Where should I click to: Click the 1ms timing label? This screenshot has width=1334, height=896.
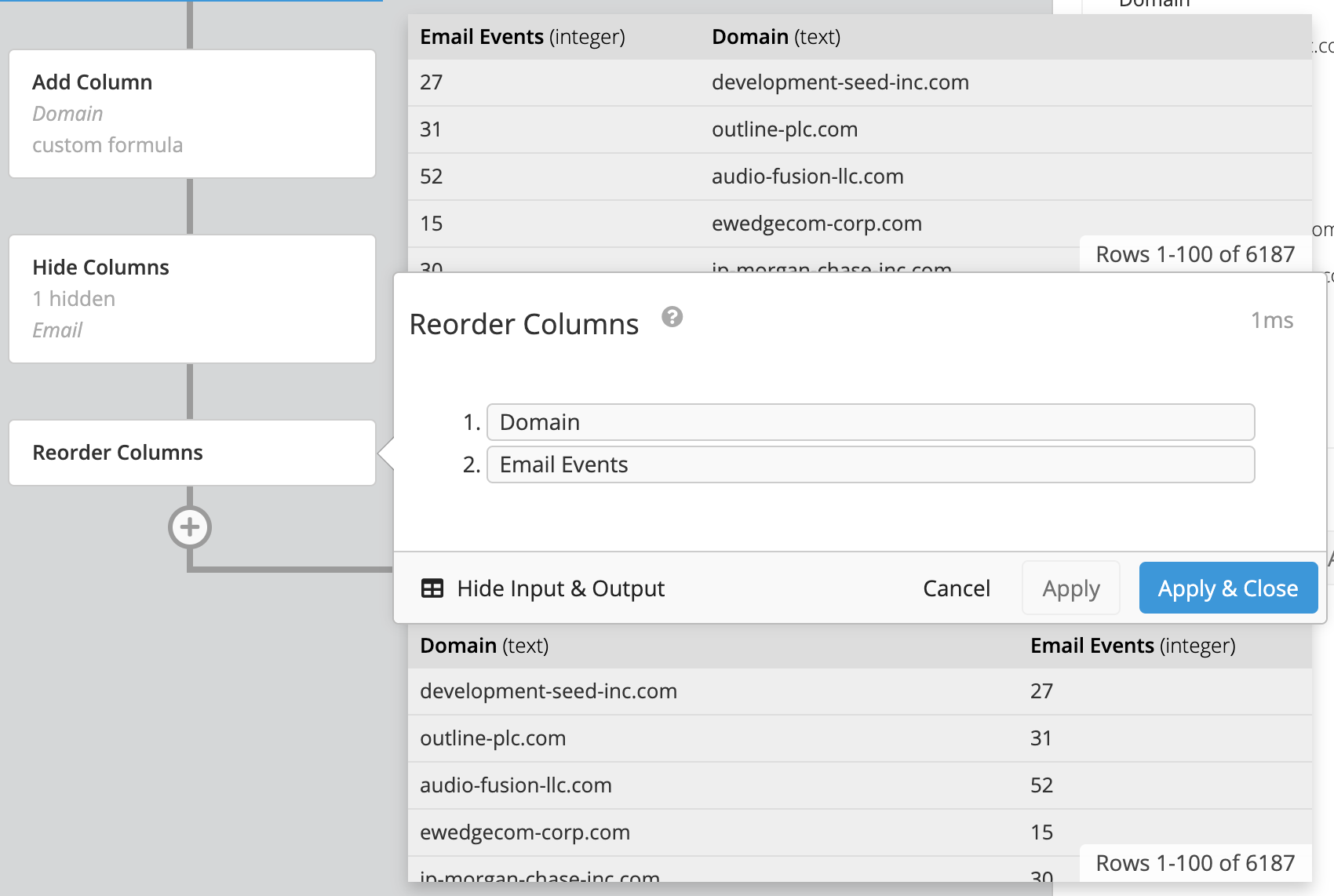coord(1272,320)
